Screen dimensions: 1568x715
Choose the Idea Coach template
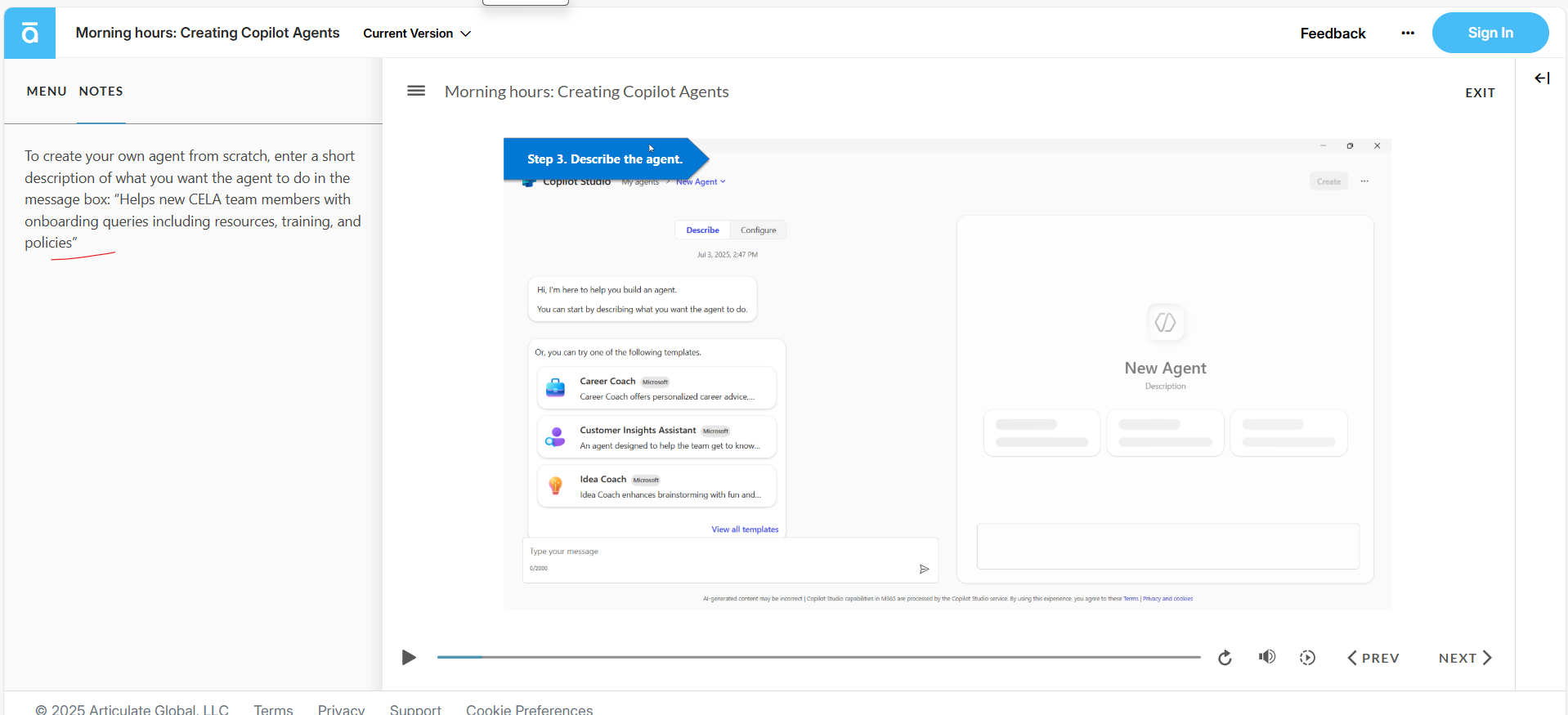656,486
